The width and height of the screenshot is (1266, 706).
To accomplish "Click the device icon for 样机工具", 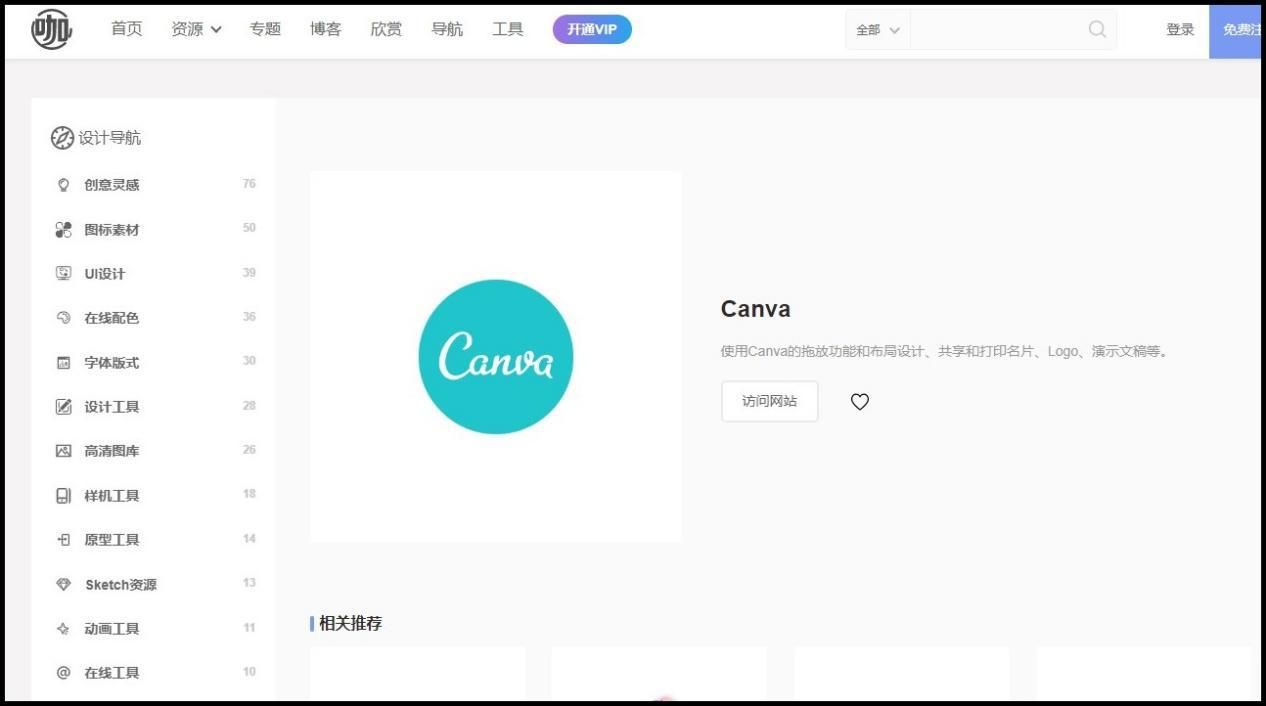I will pos(64,496).
